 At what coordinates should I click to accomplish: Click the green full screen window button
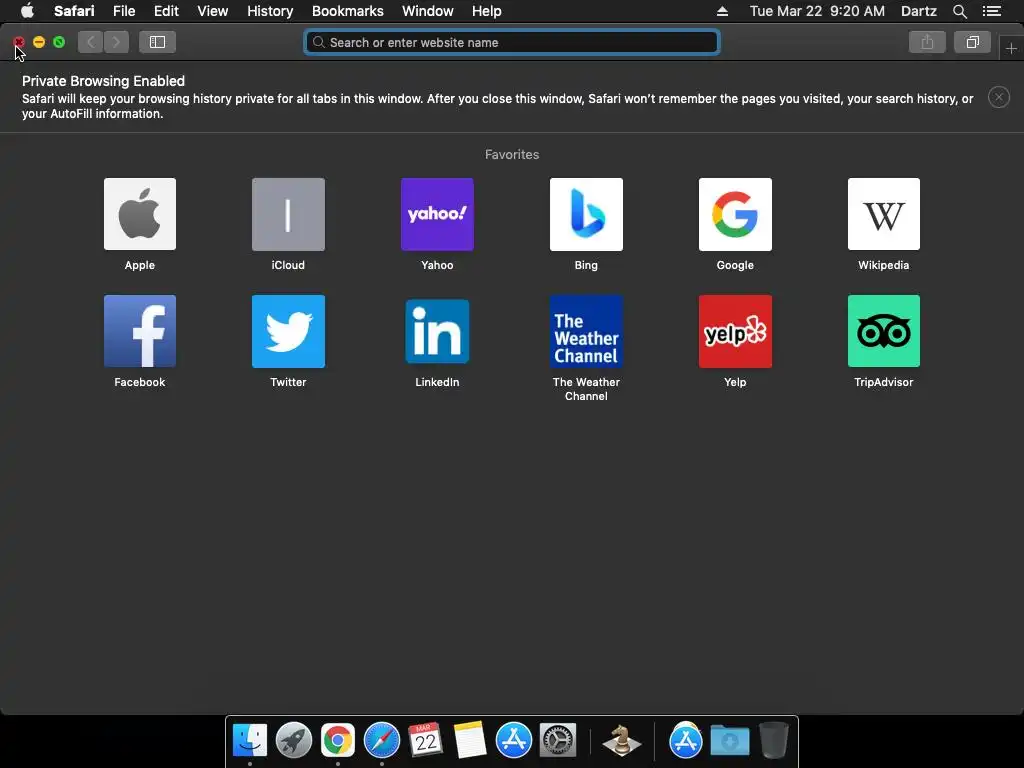coord(59,42)
